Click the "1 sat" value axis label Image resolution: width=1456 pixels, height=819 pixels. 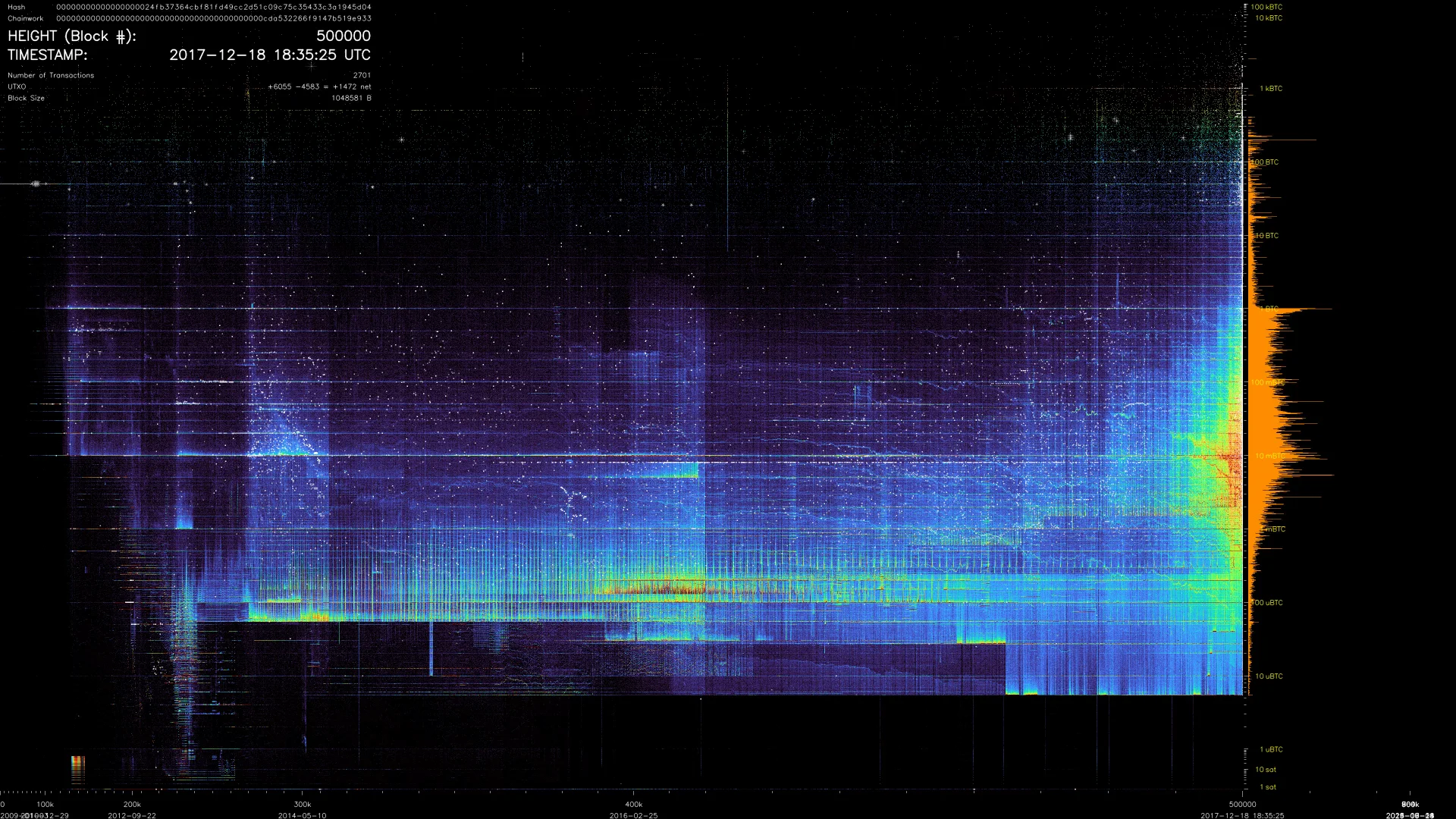(x=1268, y=787)
